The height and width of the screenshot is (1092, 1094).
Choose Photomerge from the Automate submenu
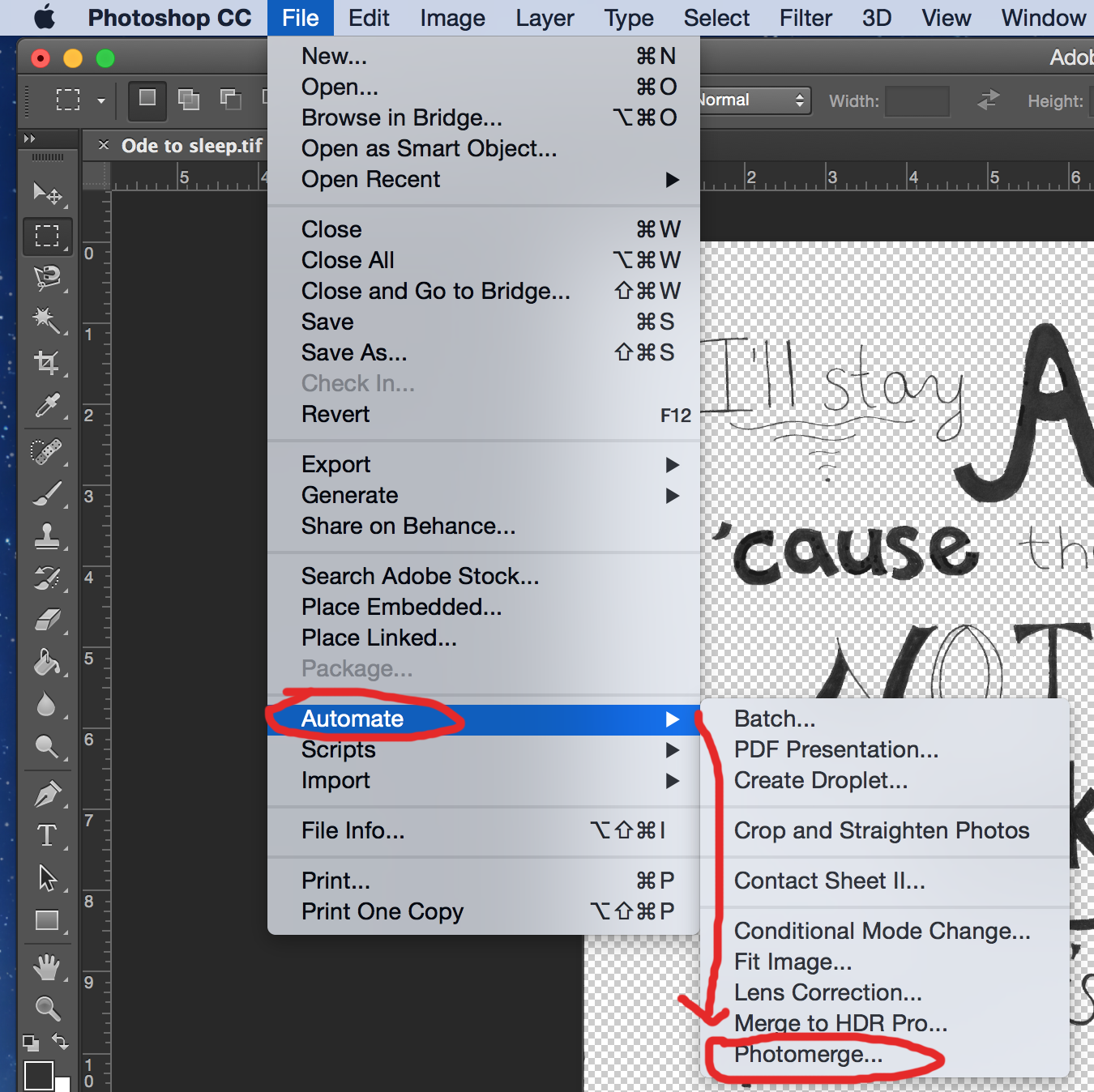[808, 1054]
